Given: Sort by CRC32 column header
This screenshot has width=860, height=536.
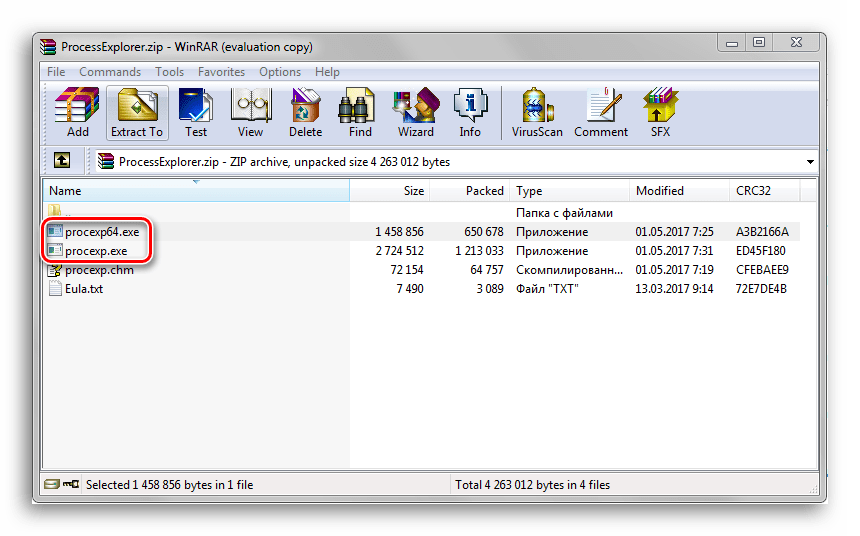Looking at the screenshot, I should click(x=765, y=191).
